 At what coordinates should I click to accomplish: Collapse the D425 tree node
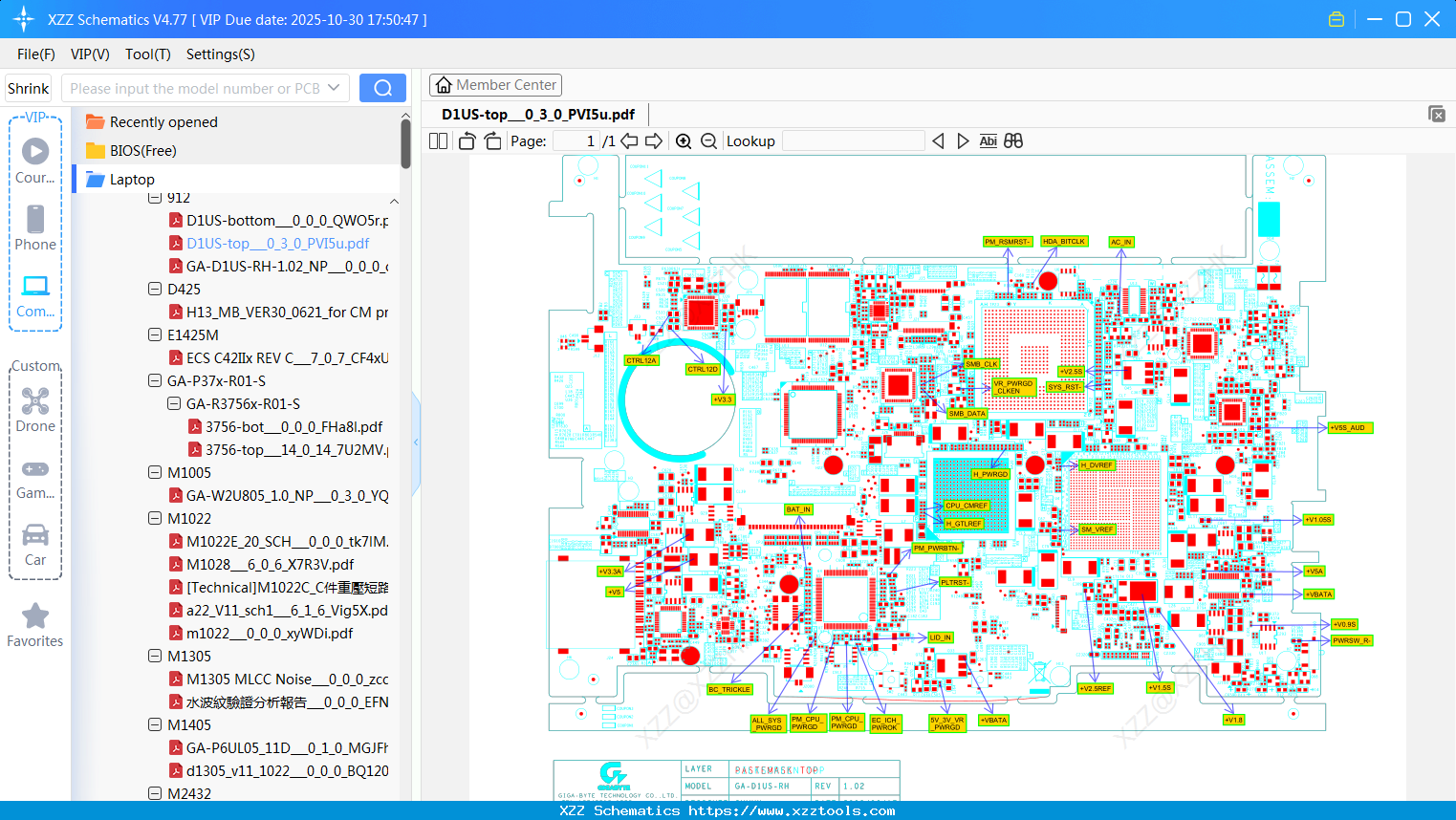coord(155,289)
